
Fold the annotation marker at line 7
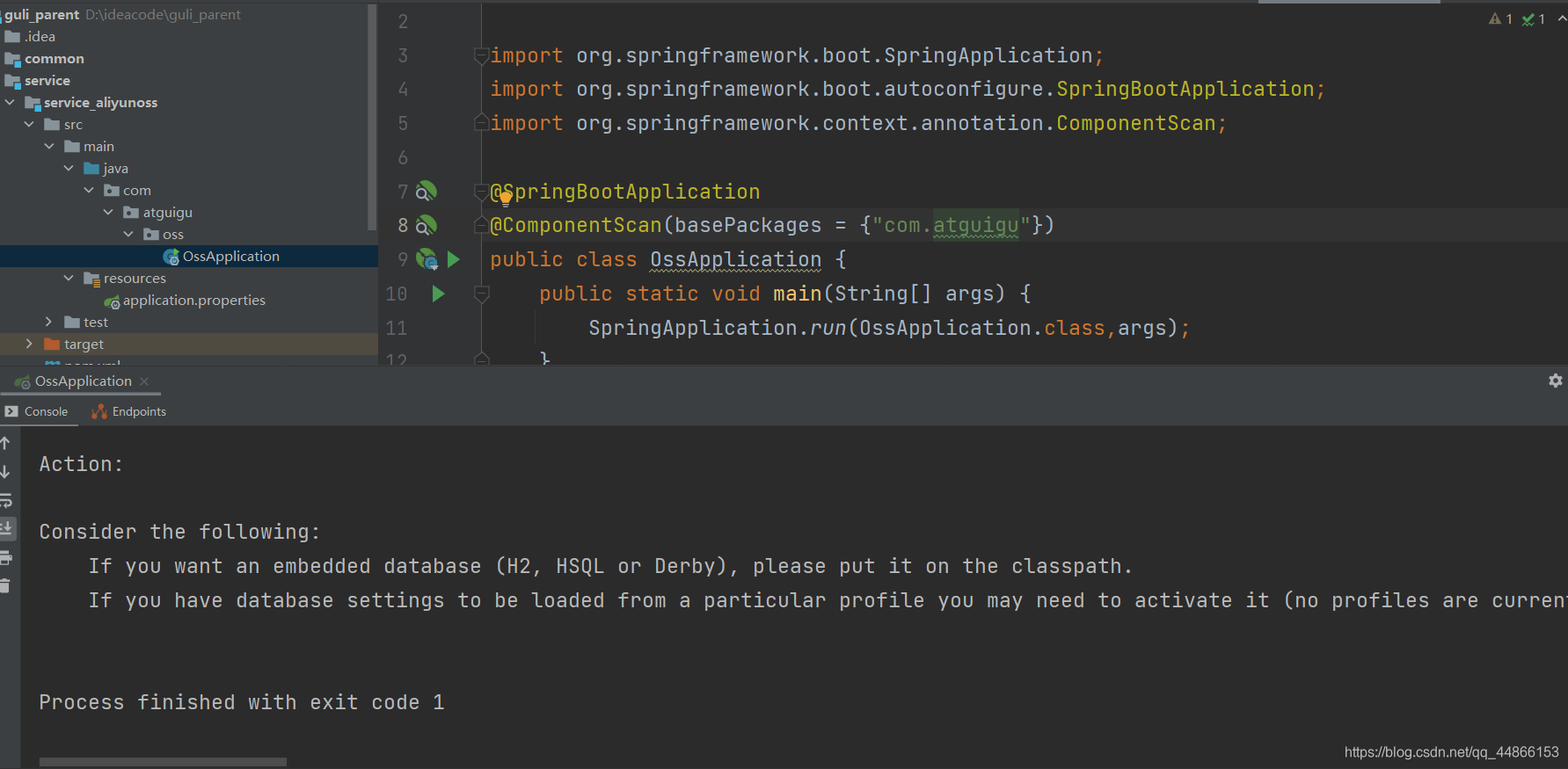click(481, 192)
